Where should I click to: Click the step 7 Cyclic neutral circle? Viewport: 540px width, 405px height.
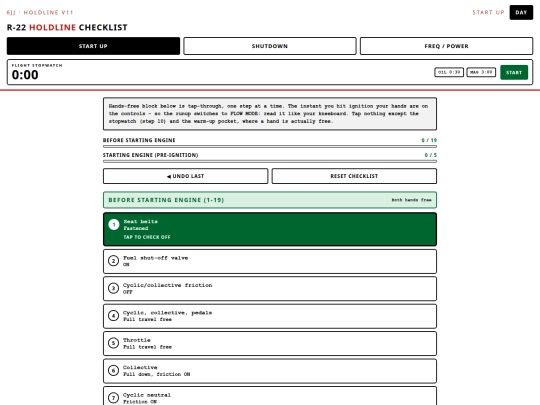click(x=113, y=398)
